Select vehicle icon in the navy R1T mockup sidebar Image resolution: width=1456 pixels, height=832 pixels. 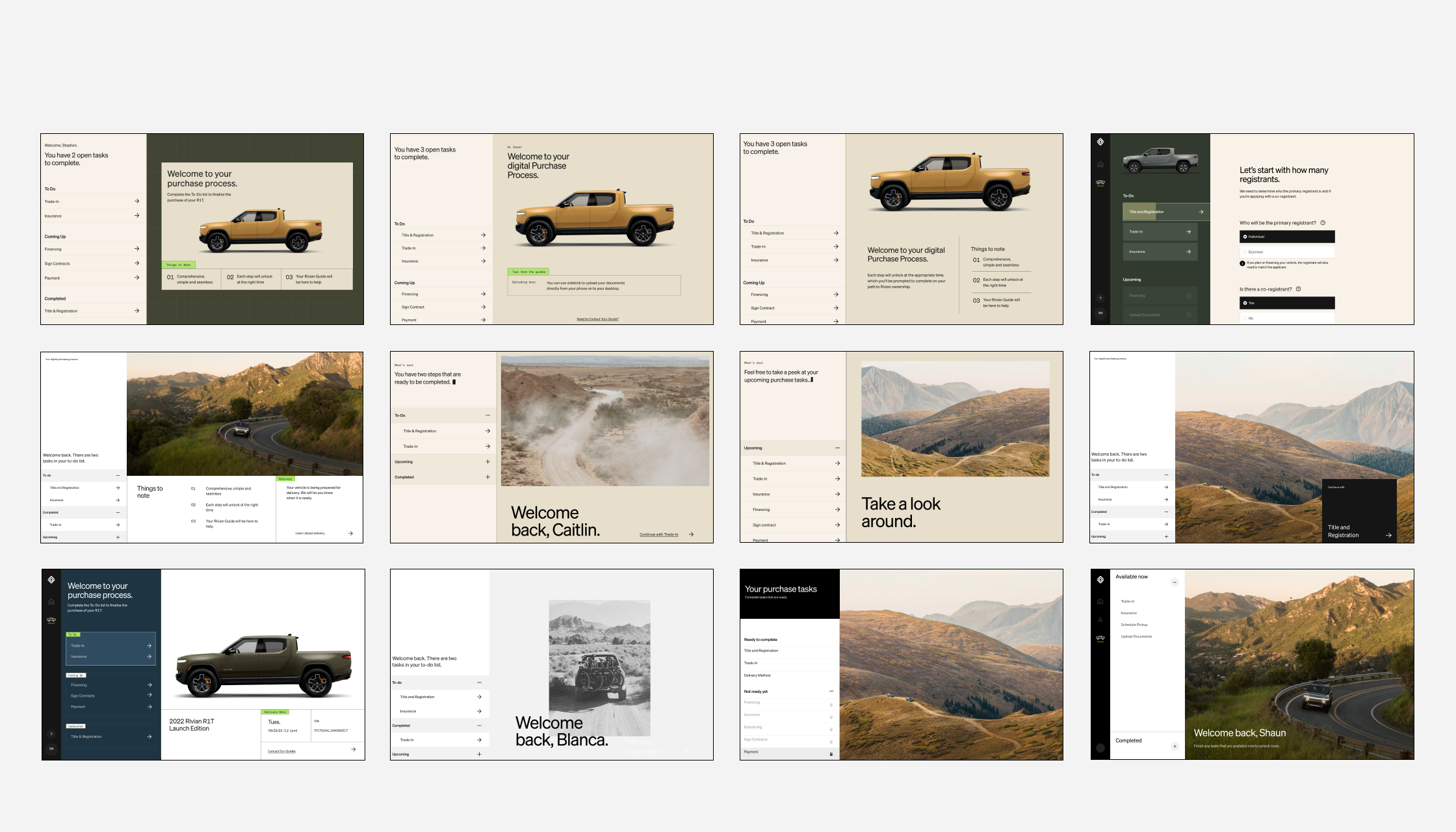(x=51, y=620)
